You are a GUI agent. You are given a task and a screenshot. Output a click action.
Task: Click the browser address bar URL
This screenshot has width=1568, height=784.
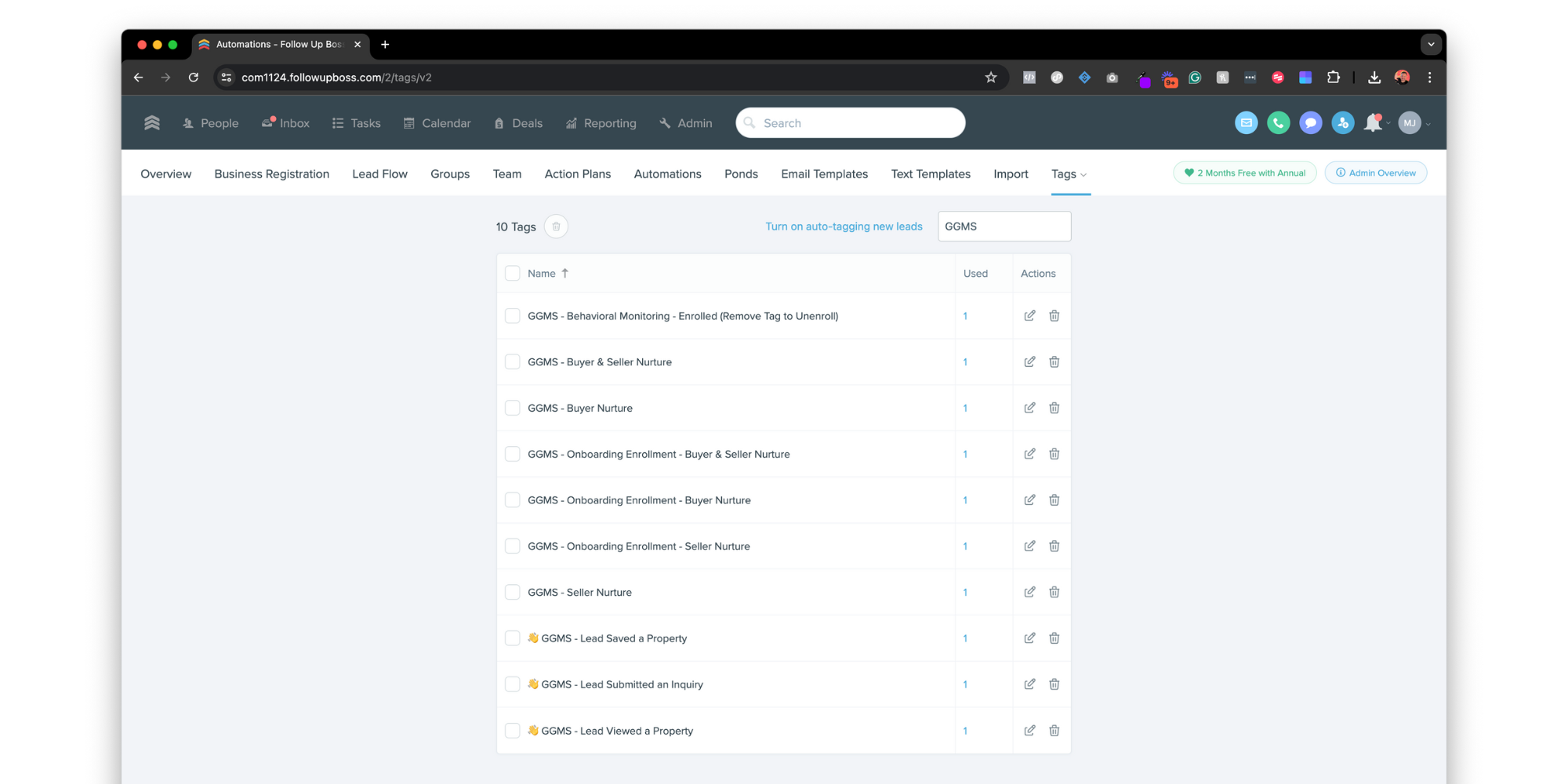click(336, 78)
